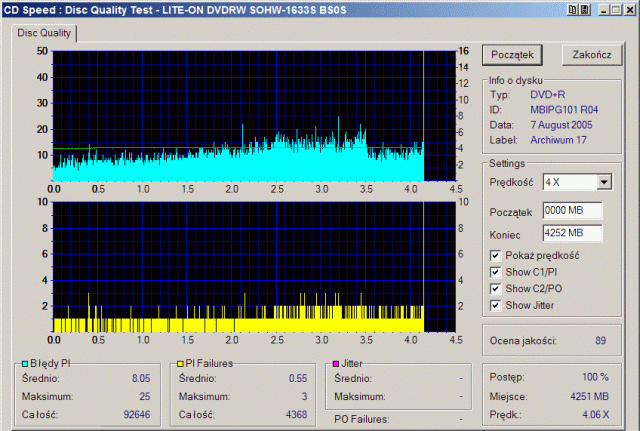Click the PI errors total 92646
The width and height of the screenshot is (640, 431).
coord(137,415)
